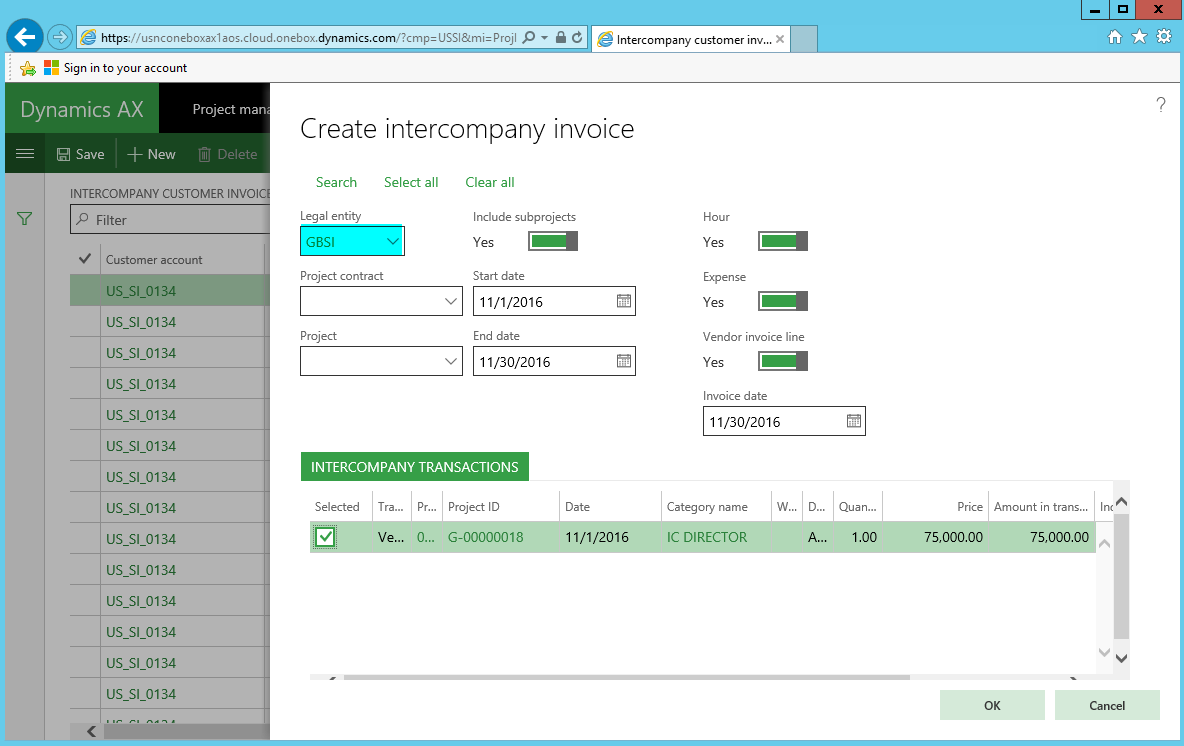The image size is (1184, 746).
Task: Open the End date calendar picker
Action: click(623, 361)
